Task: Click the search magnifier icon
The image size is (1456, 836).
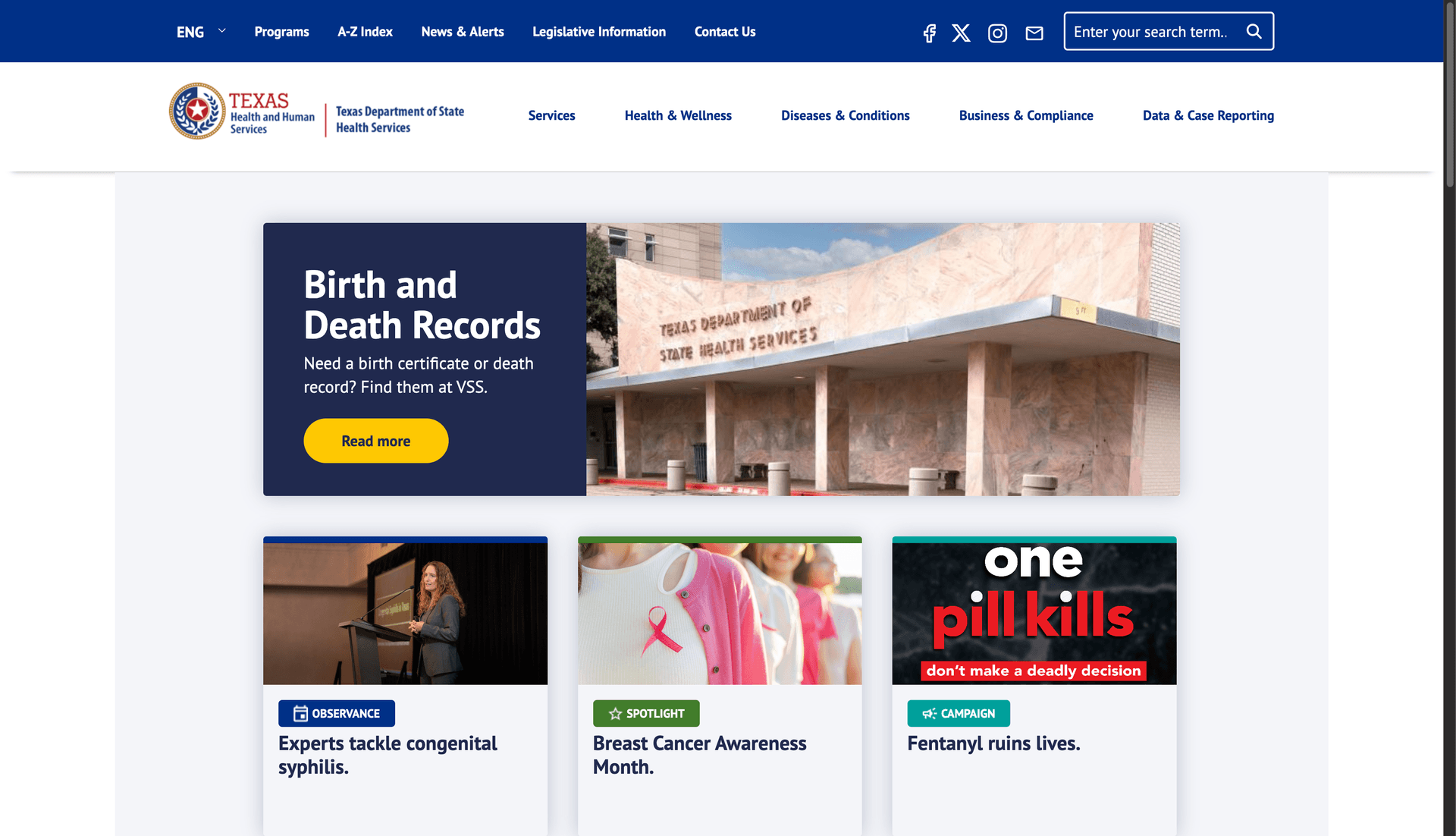Action: click(x=1254, y=31)
